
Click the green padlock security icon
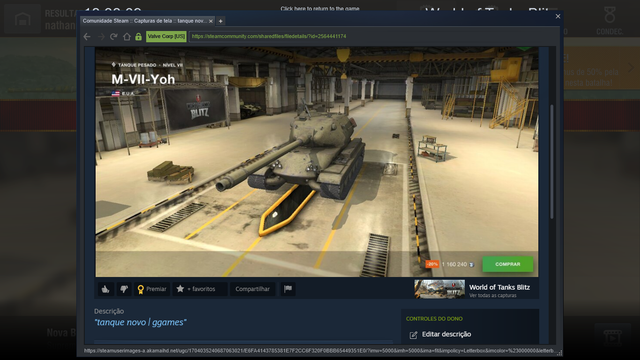coord(138,37)
